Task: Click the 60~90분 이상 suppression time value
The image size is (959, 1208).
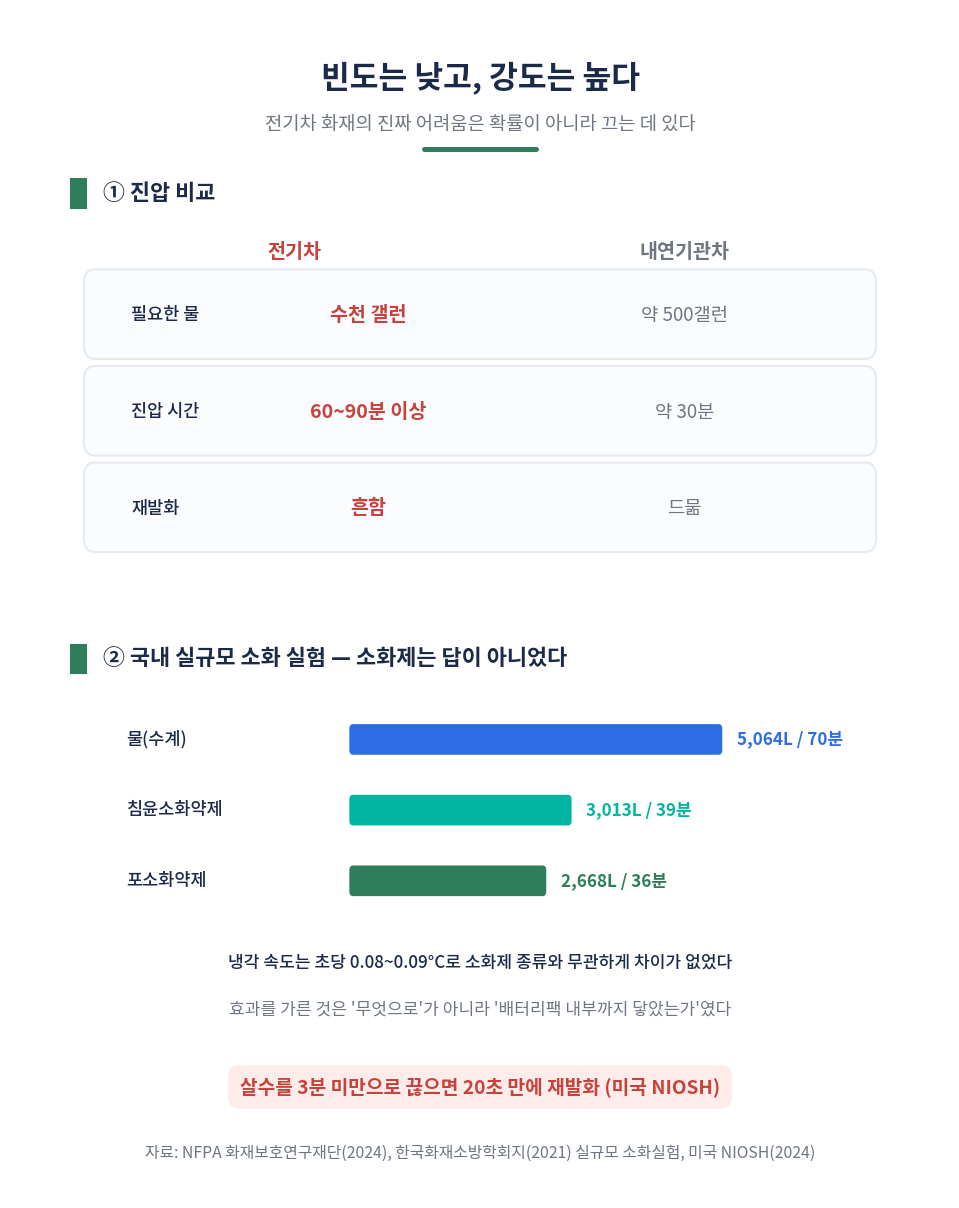Action: coord(368,411)
